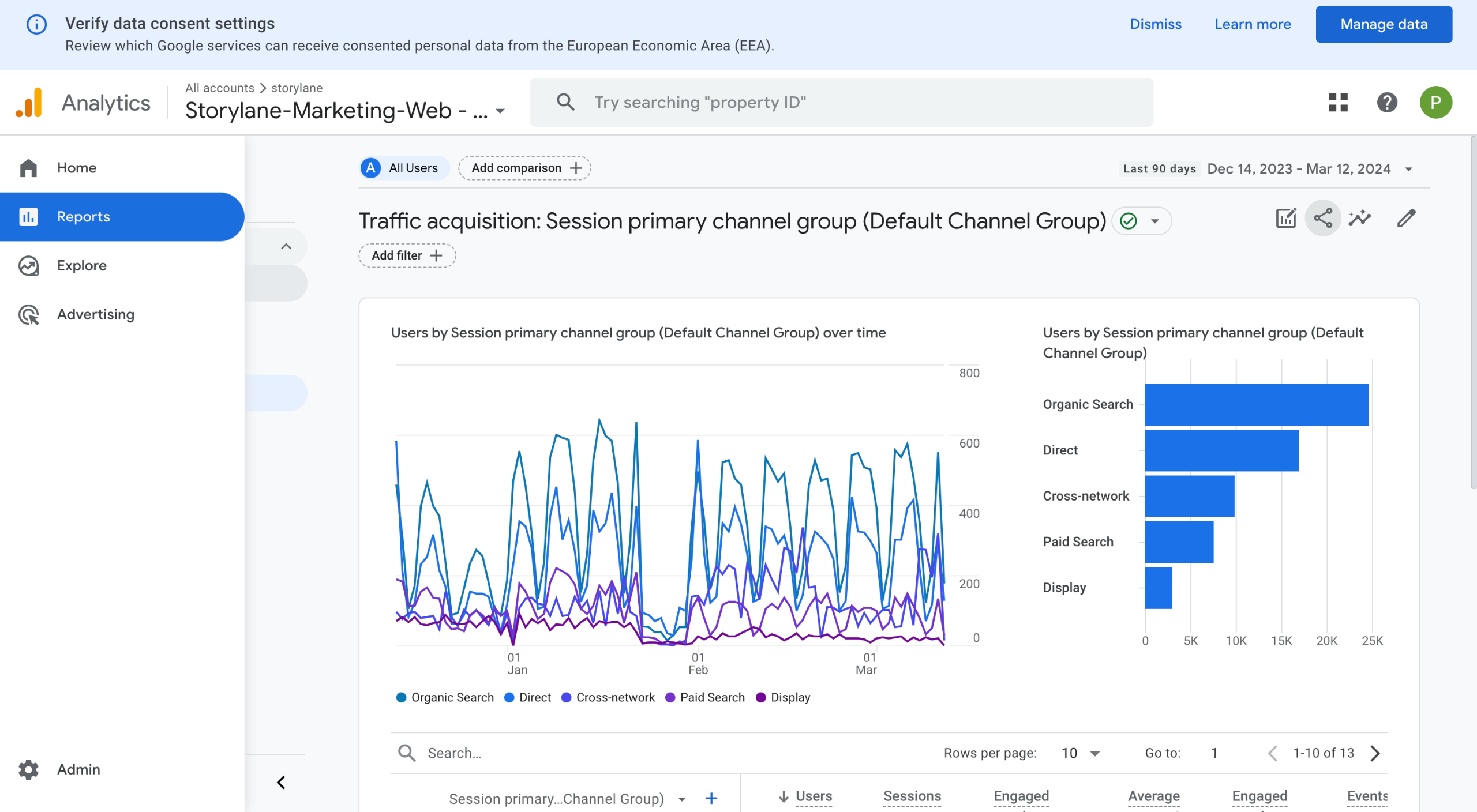Click the info icon in consent banner
Image resolution: width=1477 pixels, height=812 pixels.
36,24
